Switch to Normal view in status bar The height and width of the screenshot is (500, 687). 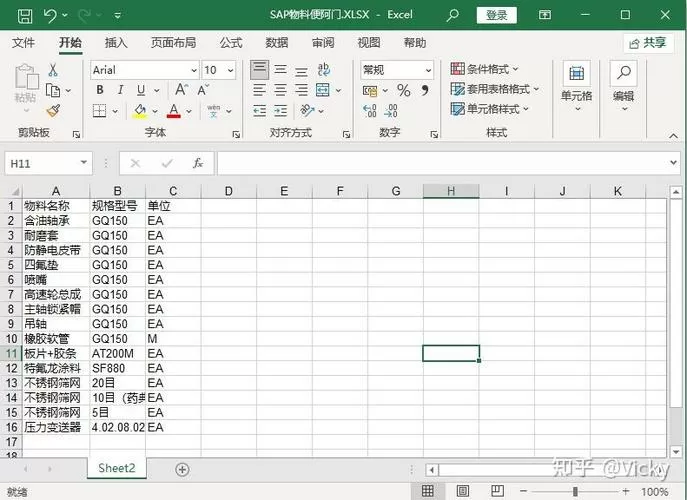point(428,491)
